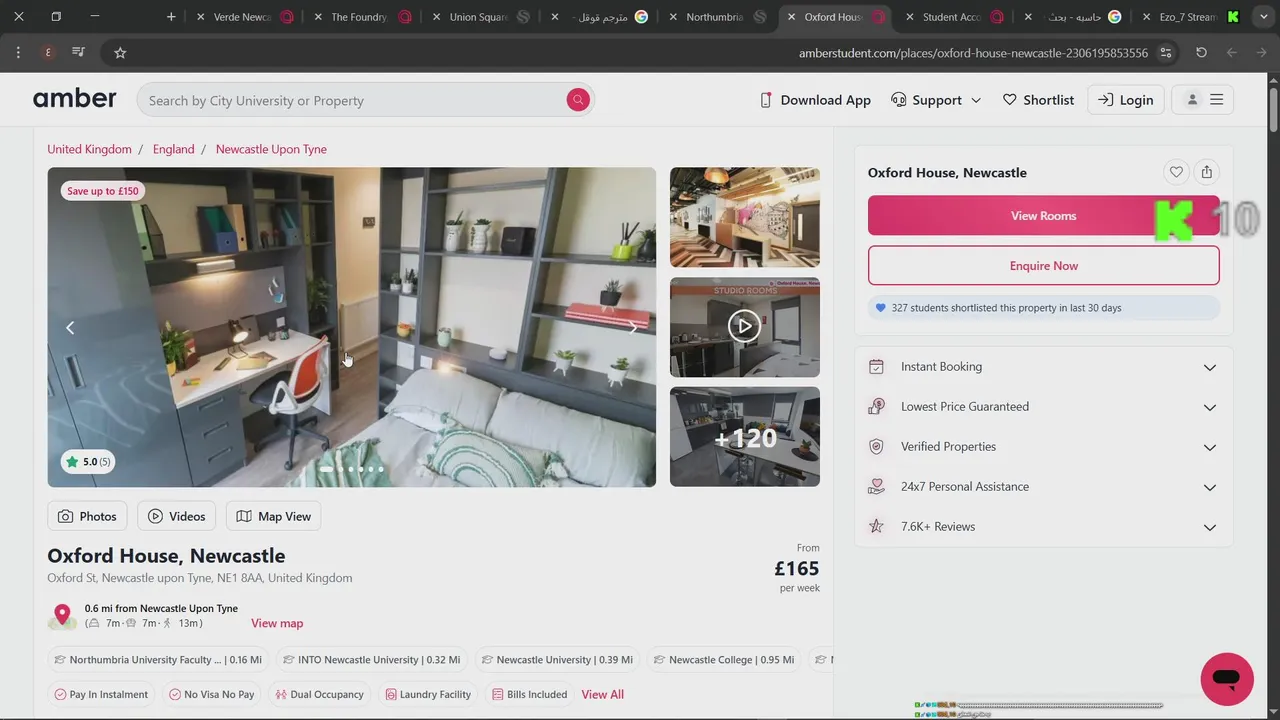Click the View Rooms button
The width and height of the screenshot is (1280, 720).
pos(1043,216)
